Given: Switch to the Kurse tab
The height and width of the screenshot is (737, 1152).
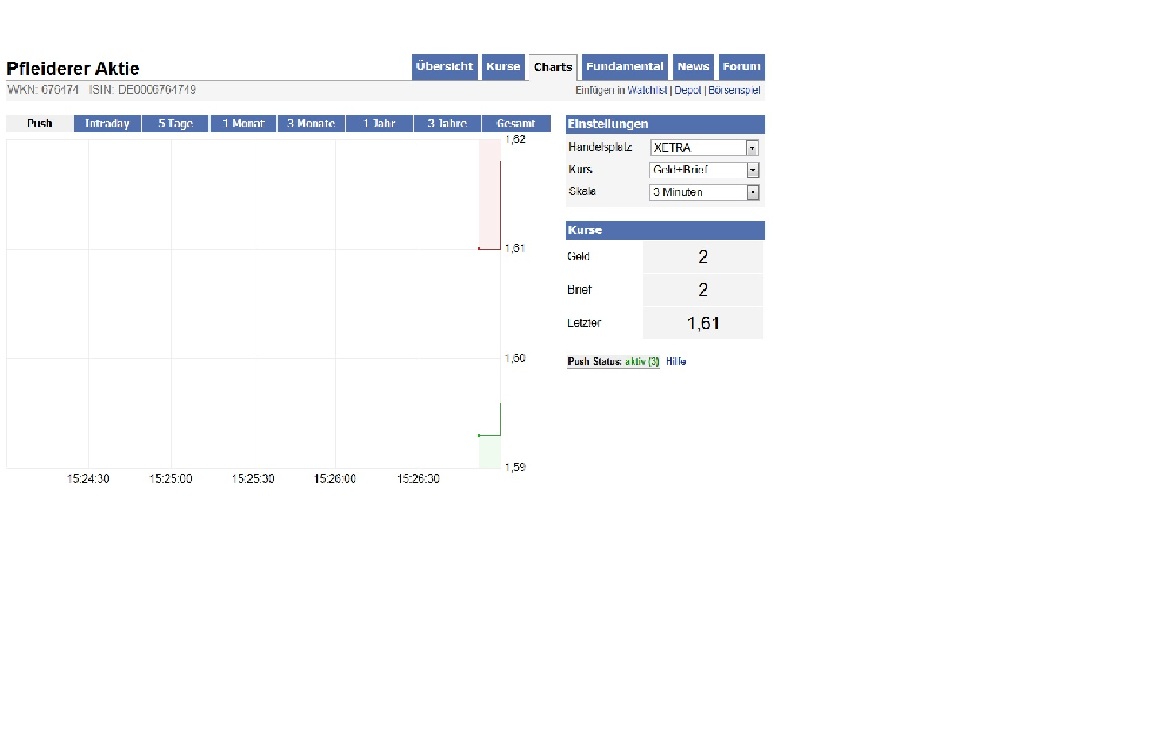Looking at the screenshot, I should [503, 67].
